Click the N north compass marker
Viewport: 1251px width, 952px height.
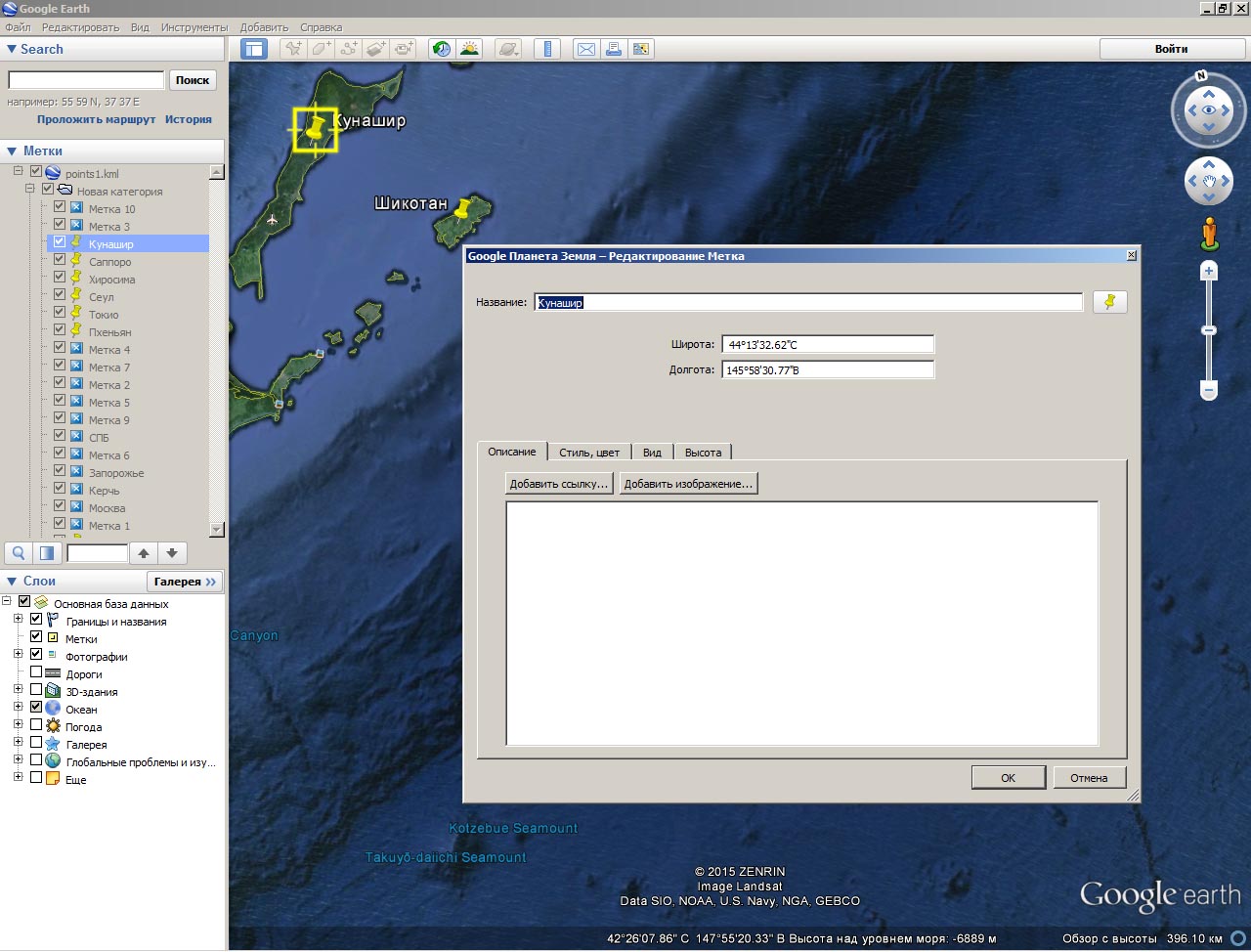pos(1202,75)
